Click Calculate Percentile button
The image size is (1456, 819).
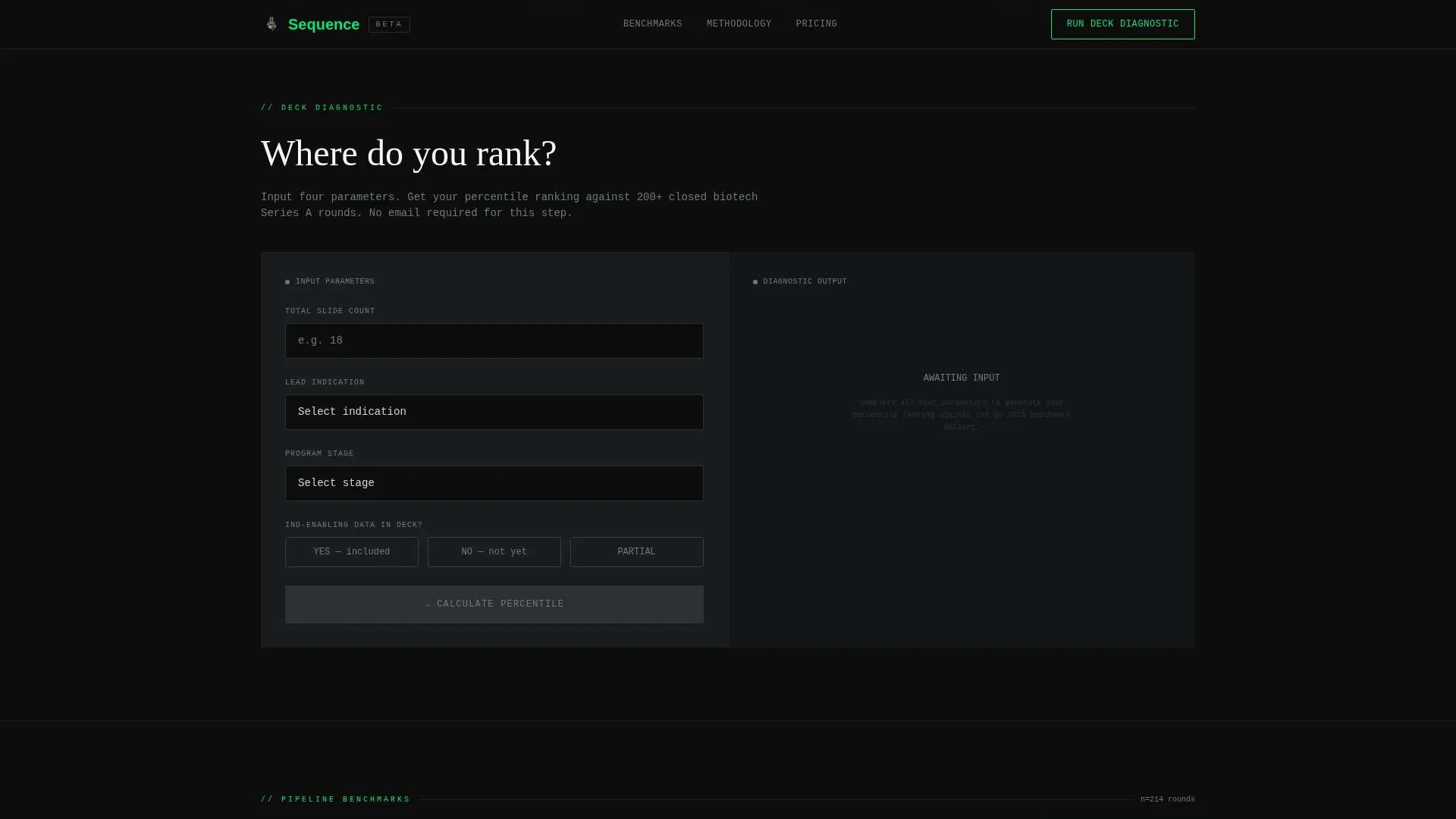494,604
